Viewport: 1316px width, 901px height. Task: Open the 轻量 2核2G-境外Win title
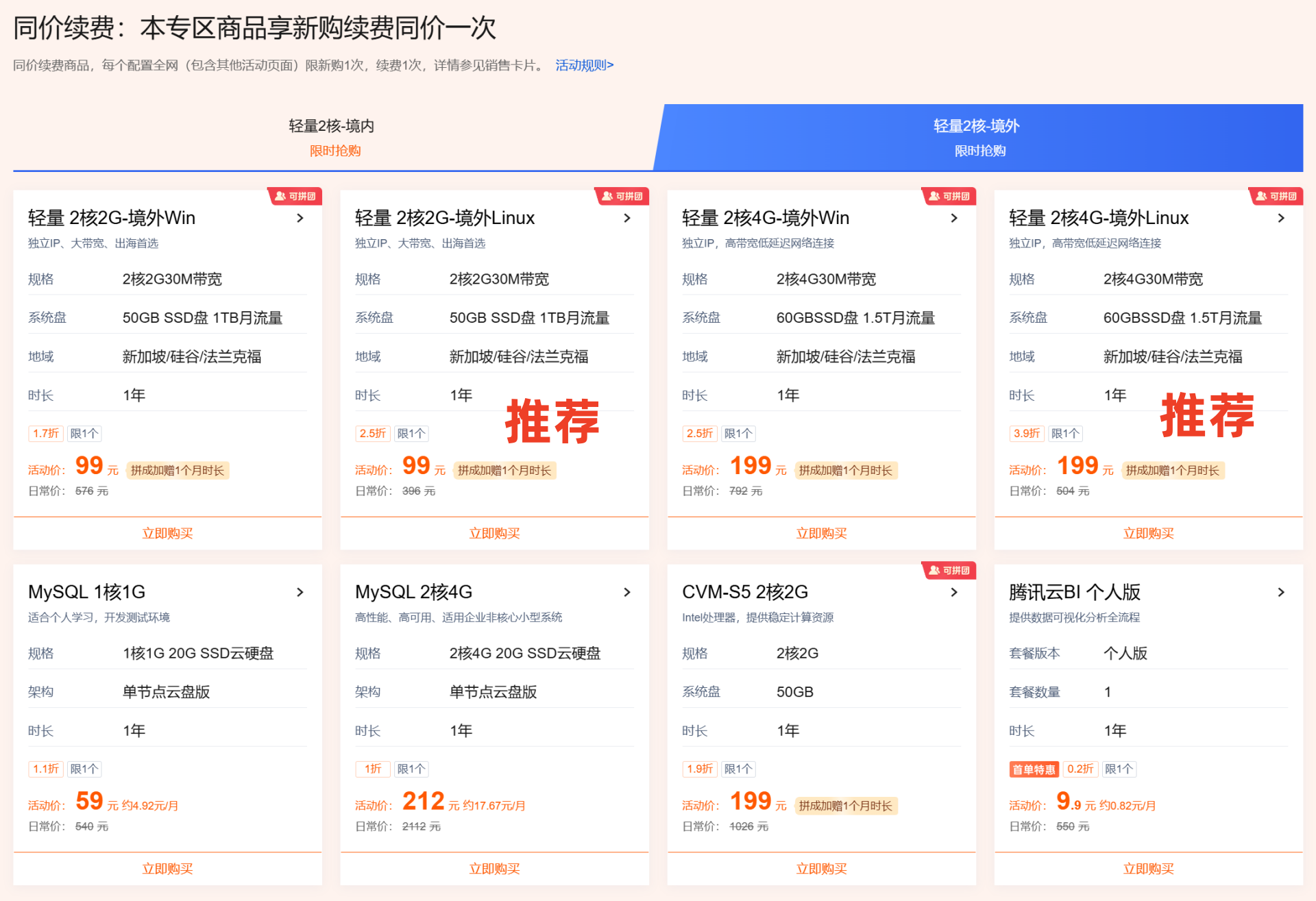click(x=112, y=218)
